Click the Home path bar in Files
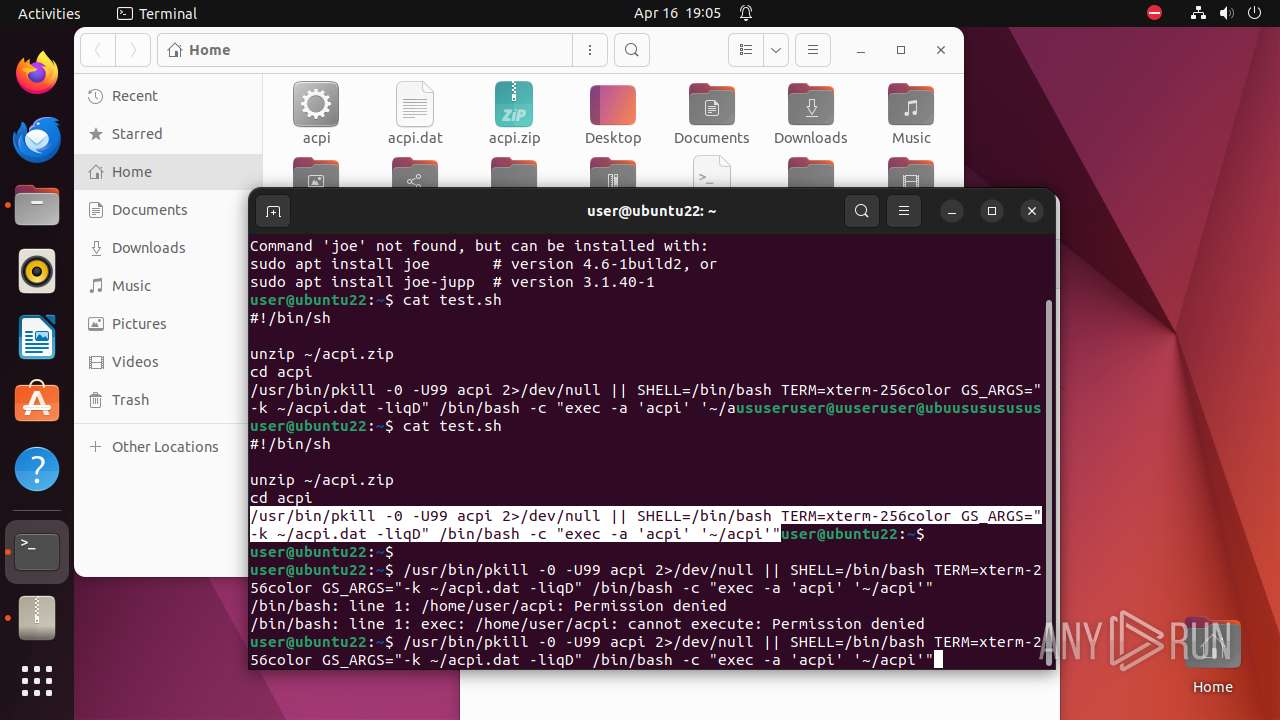 [x=365, y=50]
